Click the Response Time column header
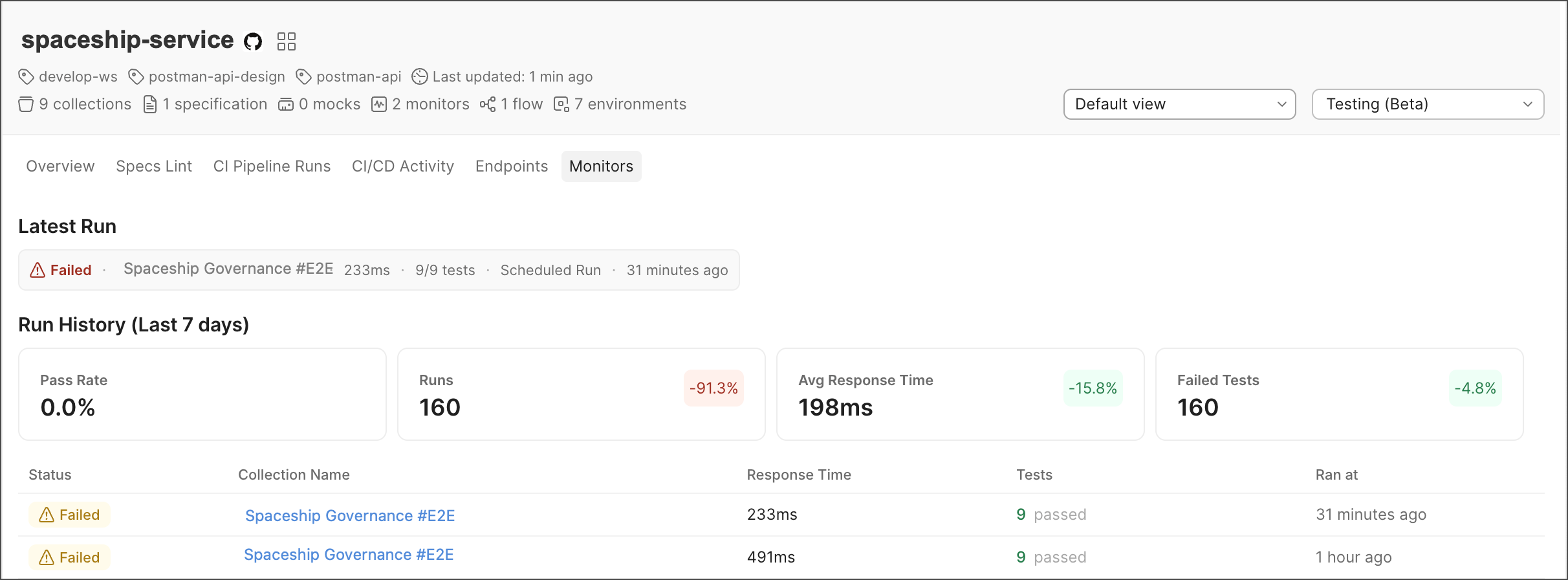This screenshot has width=1568, height=580. click(x=799, y=474)
